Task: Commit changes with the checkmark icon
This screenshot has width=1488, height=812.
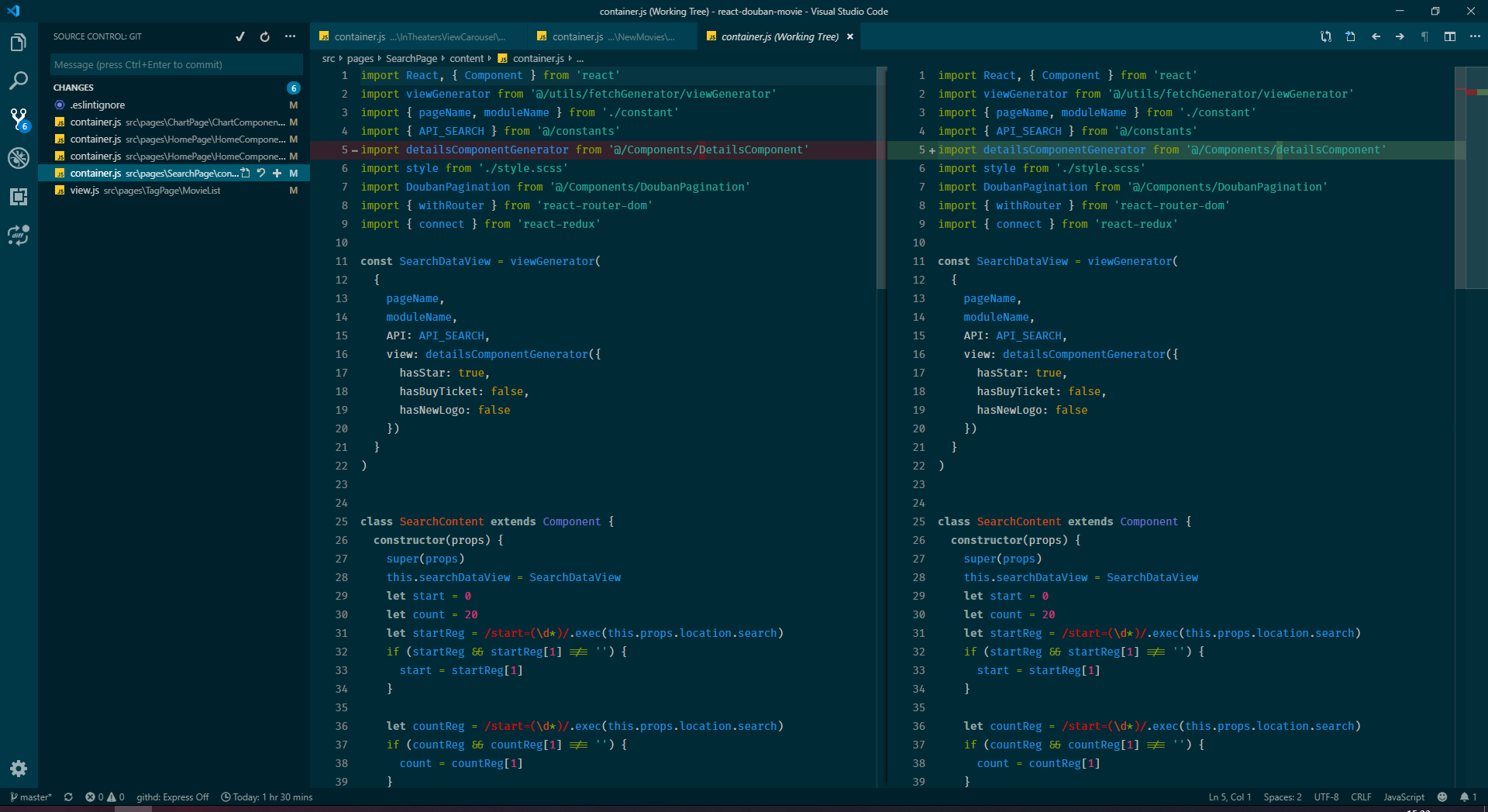Action: point(240,36)
